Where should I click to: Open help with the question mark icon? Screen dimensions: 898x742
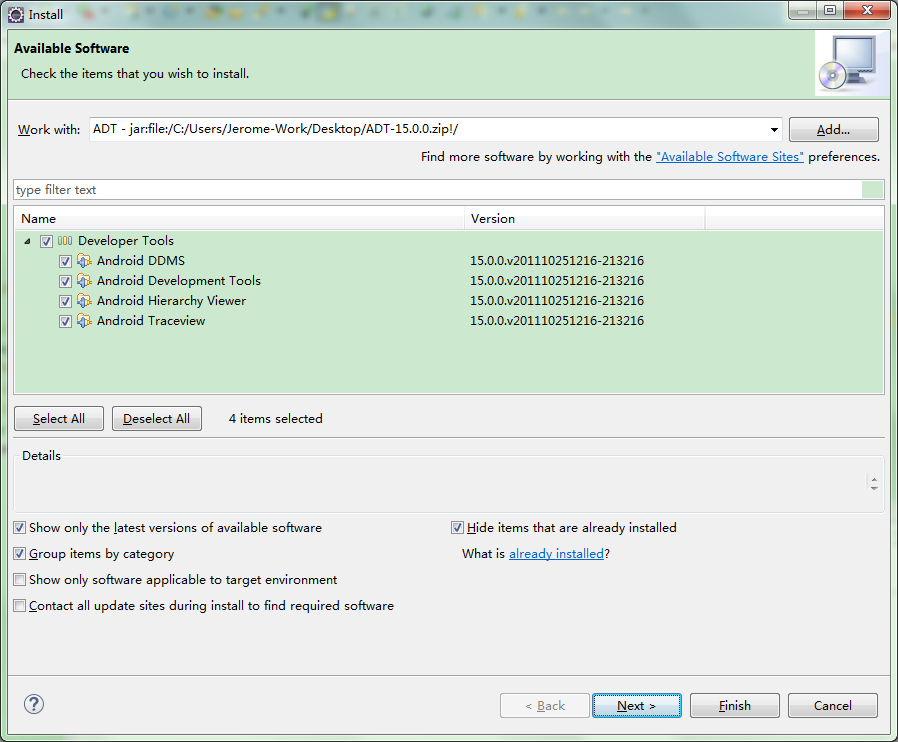34,704
